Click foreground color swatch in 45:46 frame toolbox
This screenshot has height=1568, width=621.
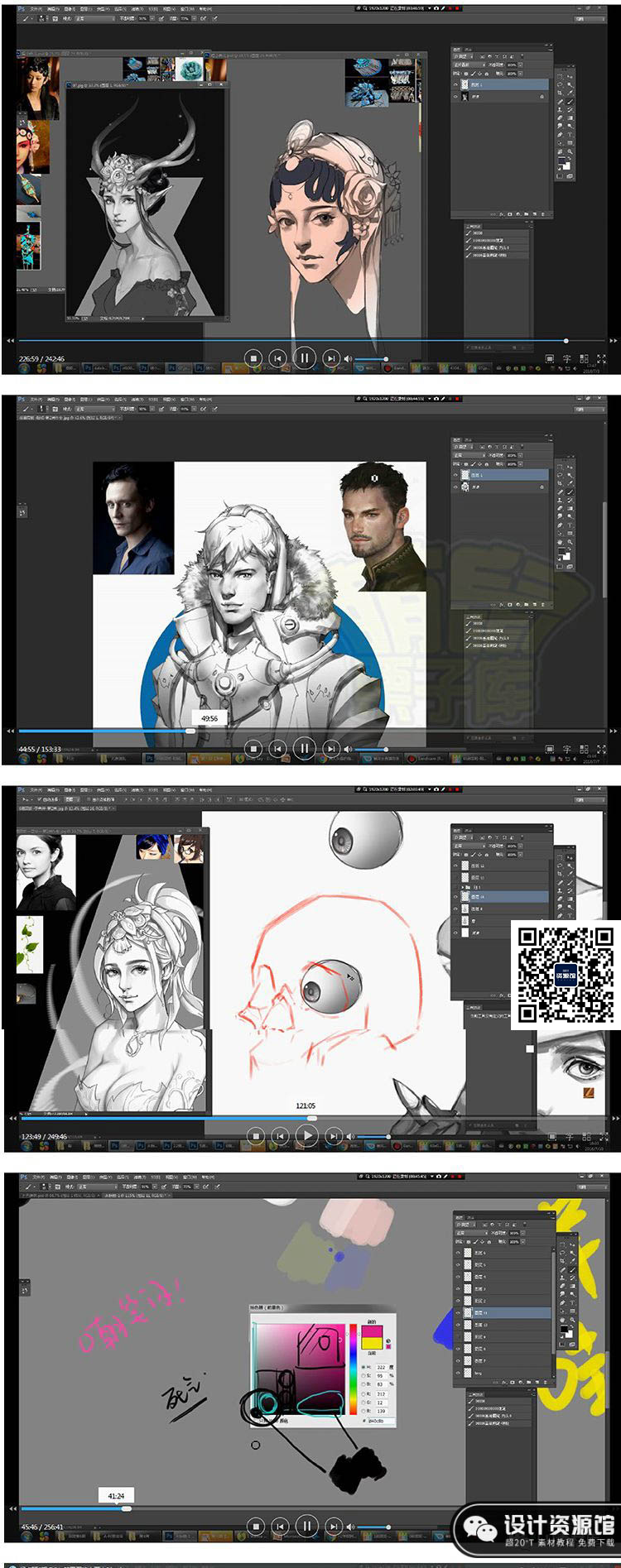point(564,1329)
